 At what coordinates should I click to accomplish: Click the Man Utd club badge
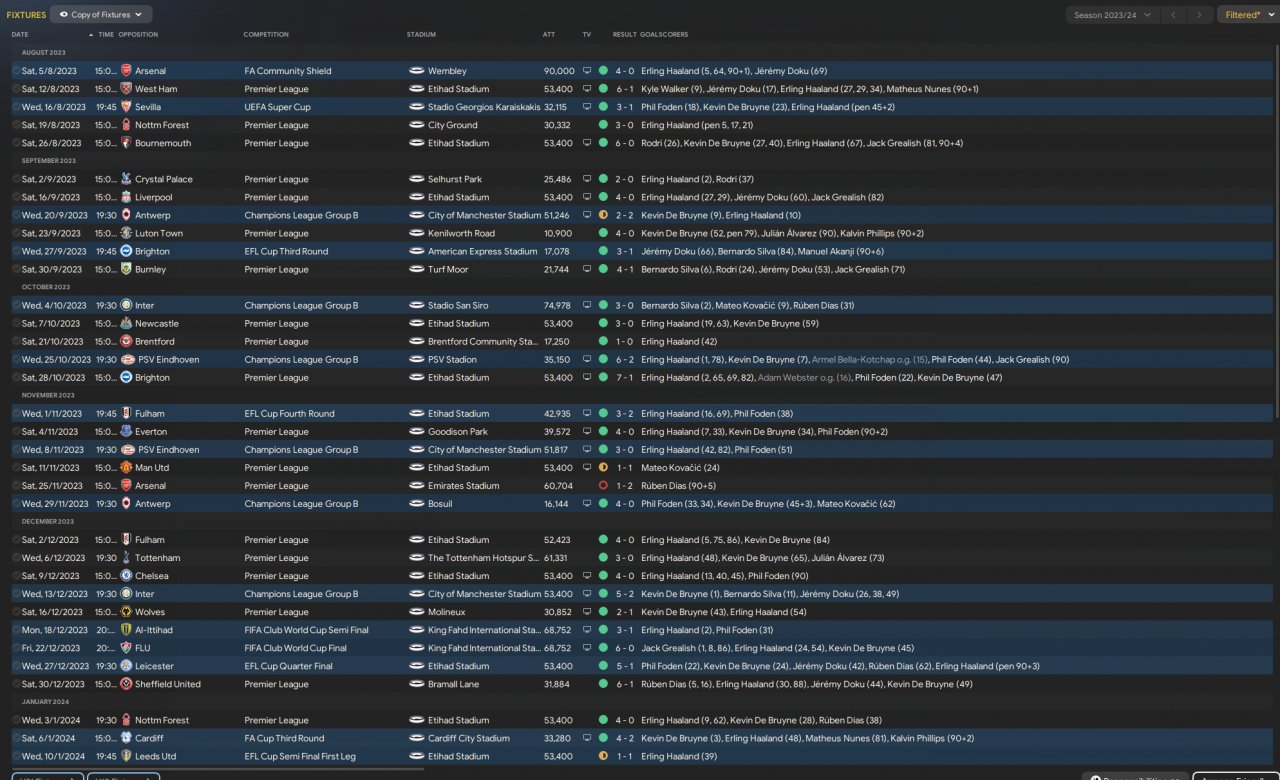pyautogui.click(x=126, y=467)
